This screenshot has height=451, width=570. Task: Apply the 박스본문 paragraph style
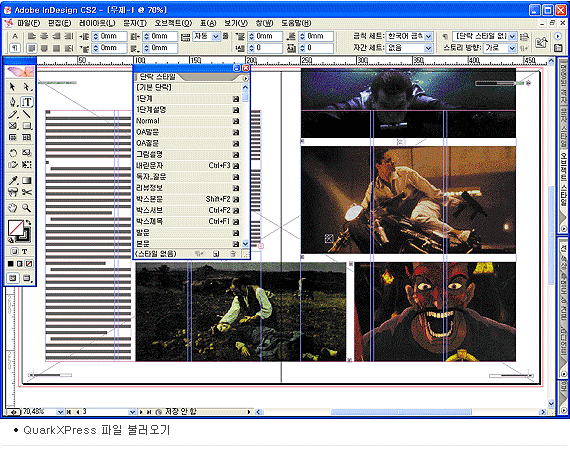(188, 199)
